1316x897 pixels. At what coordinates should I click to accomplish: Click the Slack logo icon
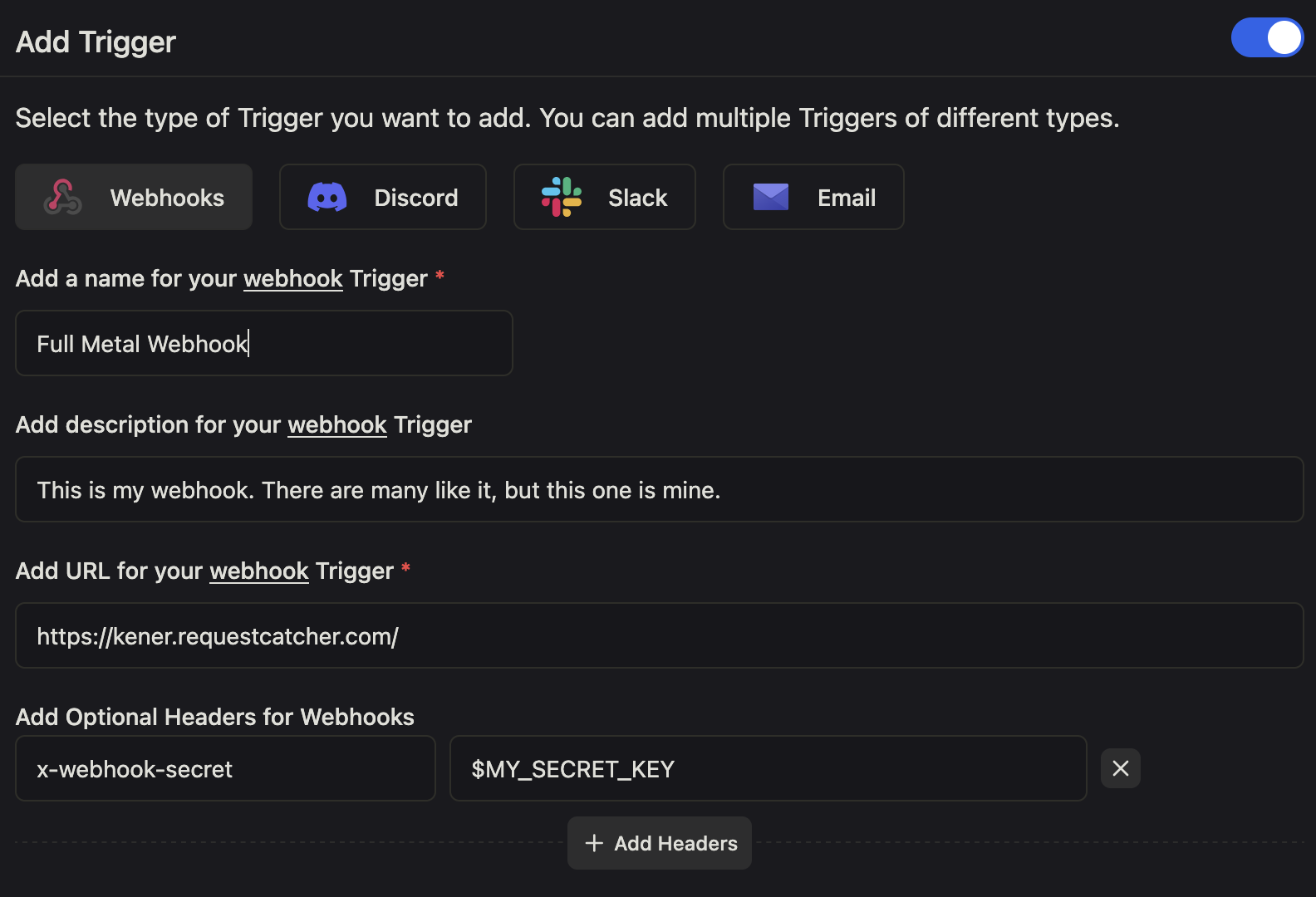tap(561, 197)
